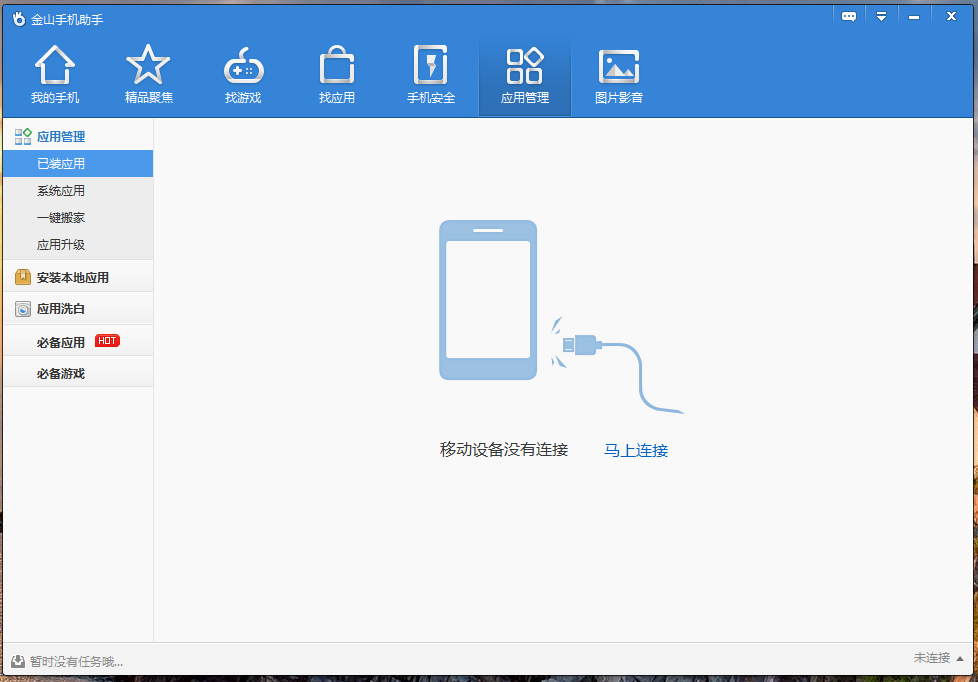Select 系统应用 in the sidebar
Image resolution: width=978 pixels, height=682 pixels.
[61, 191]
